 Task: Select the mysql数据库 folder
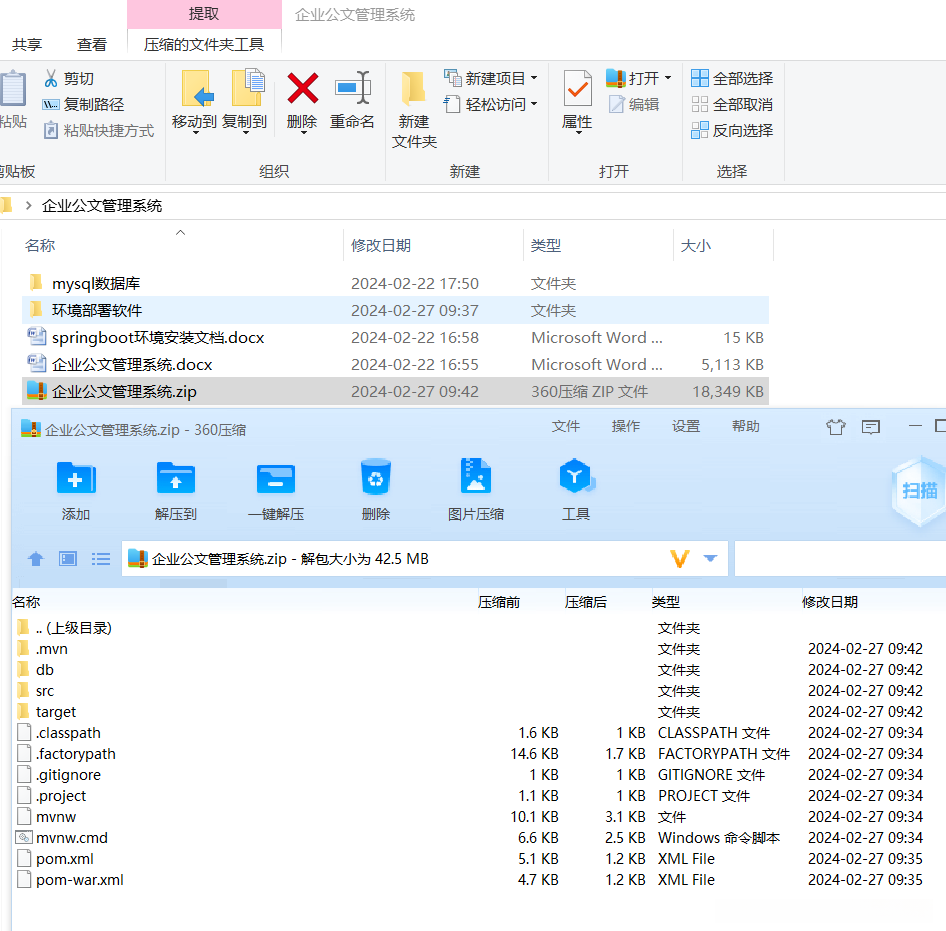click(x=395, y=283)
